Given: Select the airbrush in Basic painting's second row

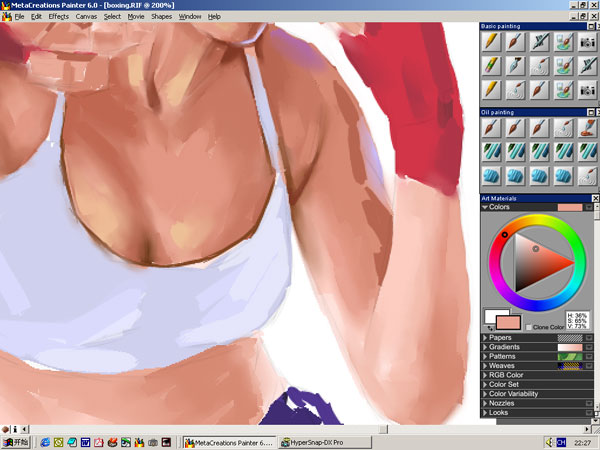Looking at the screenshot, I should click(x=587, y=66).
